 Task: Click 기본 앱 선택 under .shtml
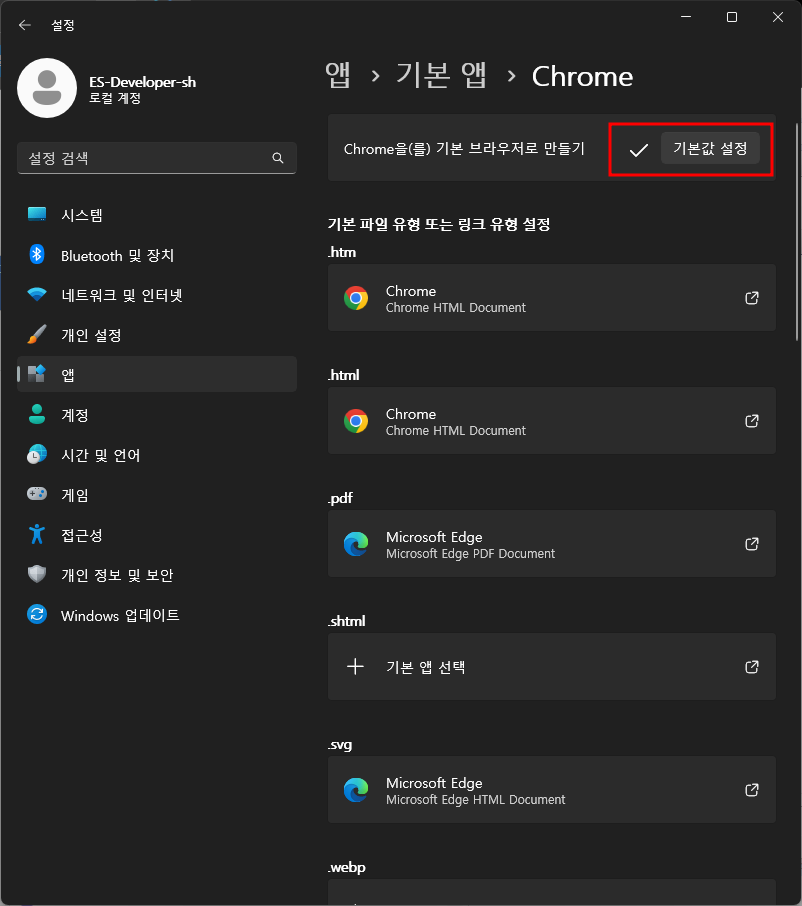click(552, 667)
